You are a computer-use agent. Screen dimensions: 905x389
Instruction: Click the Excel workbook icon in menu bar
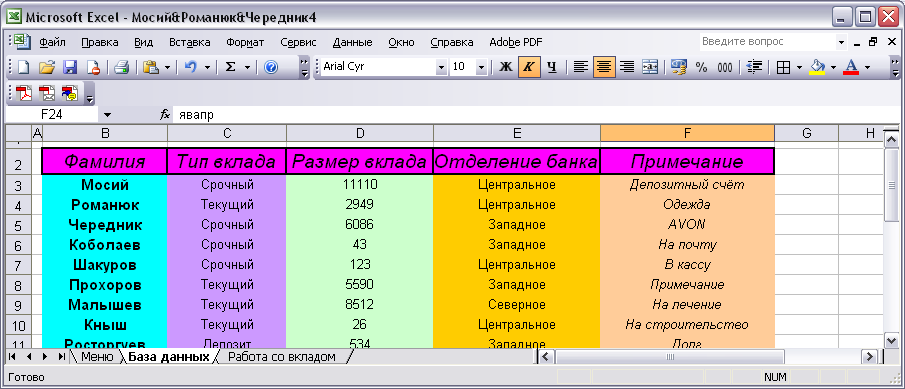(x=23, y=42)
